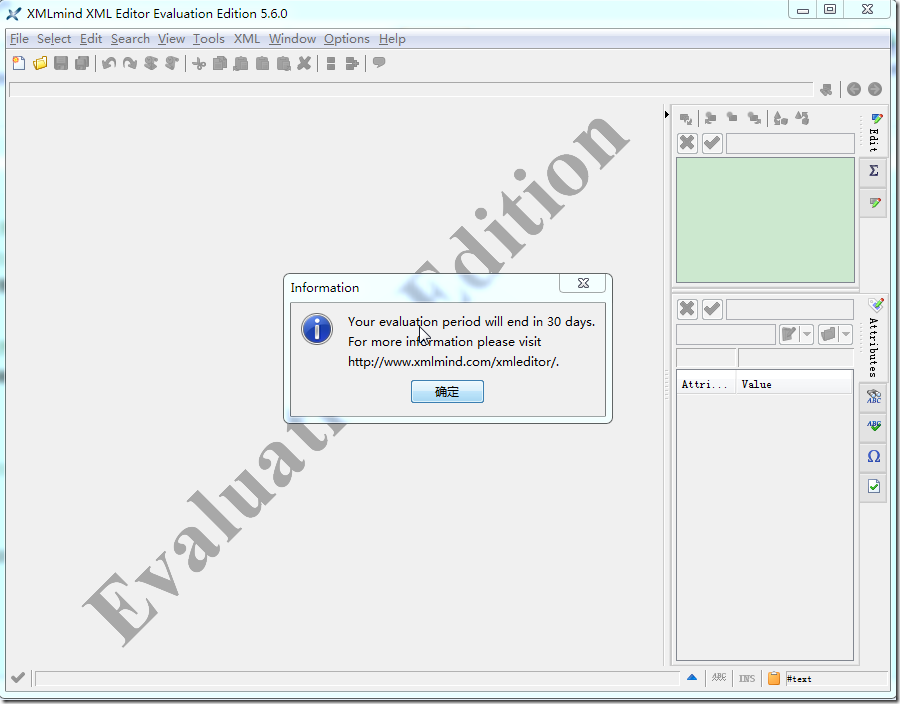Click the Command History icon

point(172,63)
